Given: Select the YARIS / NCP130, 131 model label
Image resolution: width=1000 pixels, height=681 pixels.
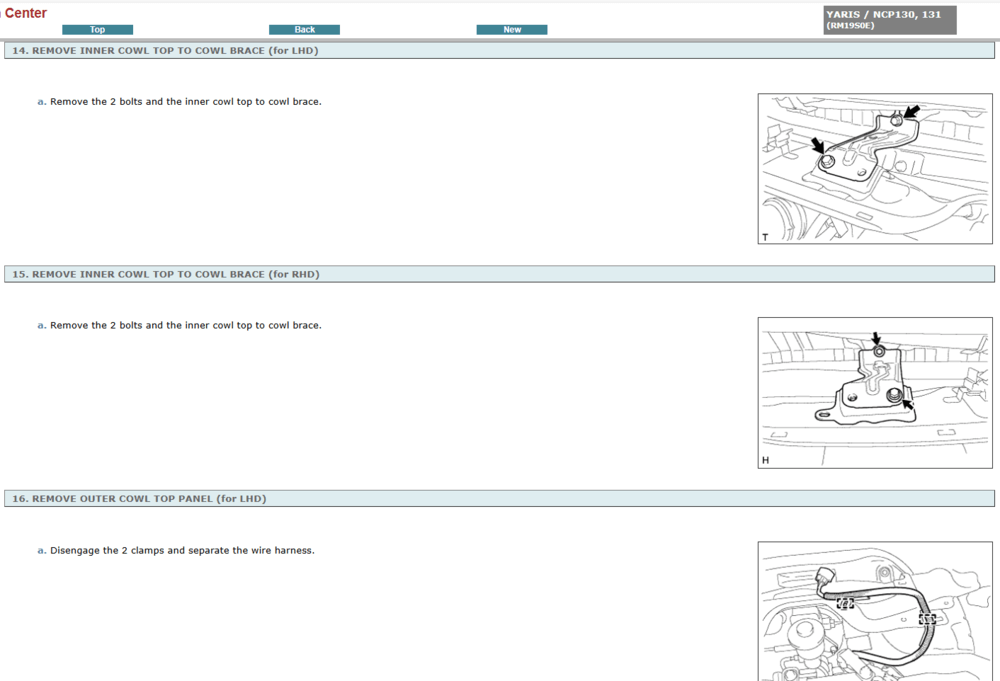Looking at the screenshot, I should tap(884, 15).
